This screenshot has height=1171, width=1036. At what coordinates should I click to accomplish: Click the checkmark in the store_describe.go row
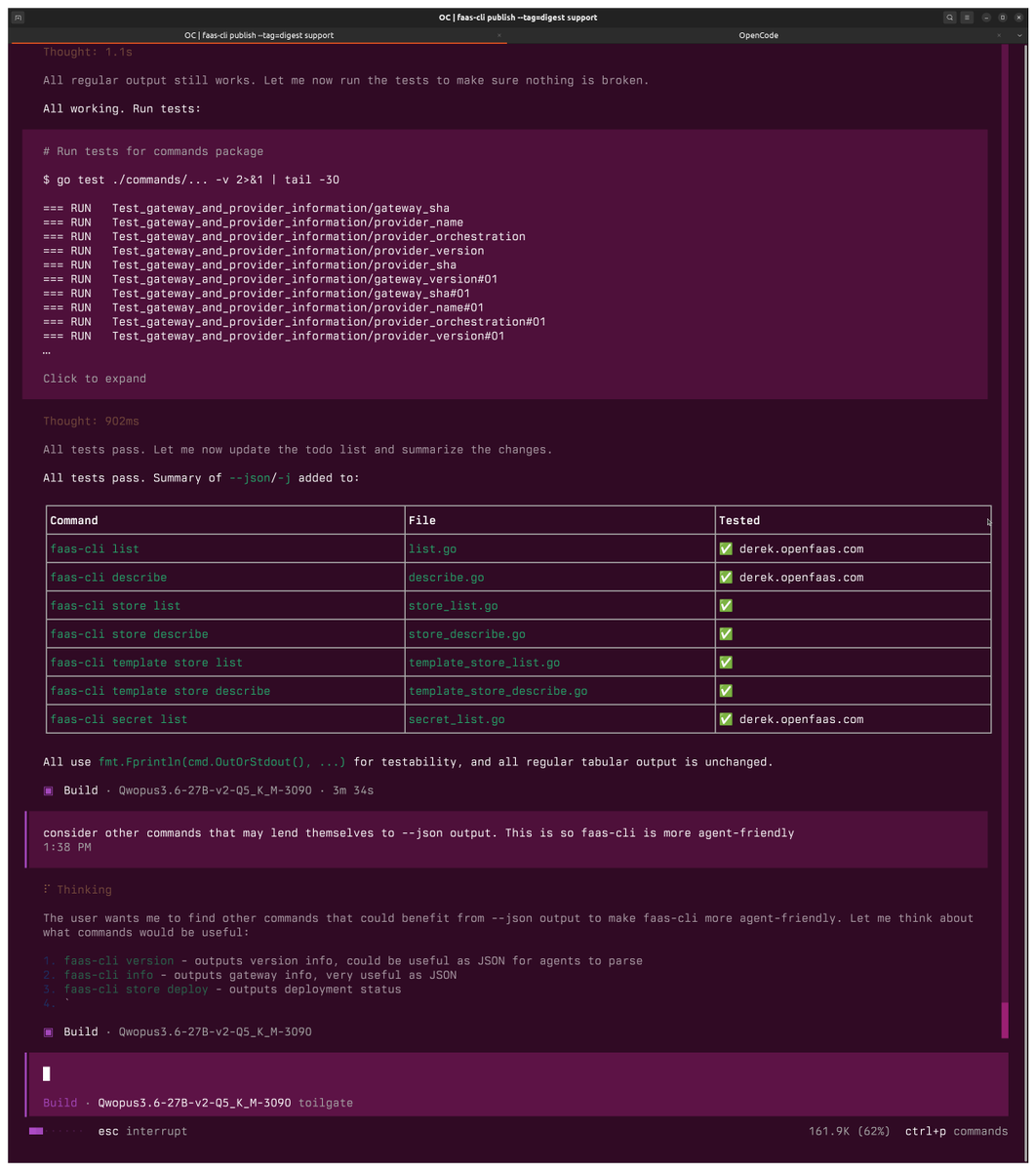726,634
